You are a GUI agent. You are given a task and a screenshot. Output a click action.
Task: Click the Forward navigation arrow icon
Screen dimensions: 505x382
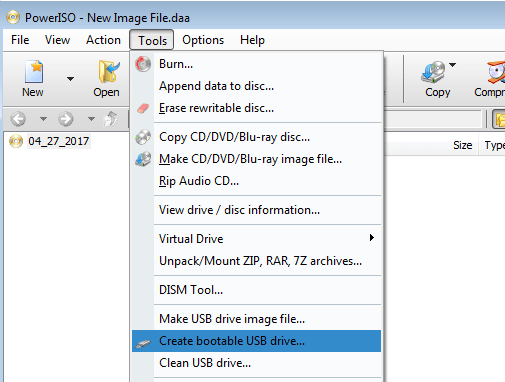[66, 119]
